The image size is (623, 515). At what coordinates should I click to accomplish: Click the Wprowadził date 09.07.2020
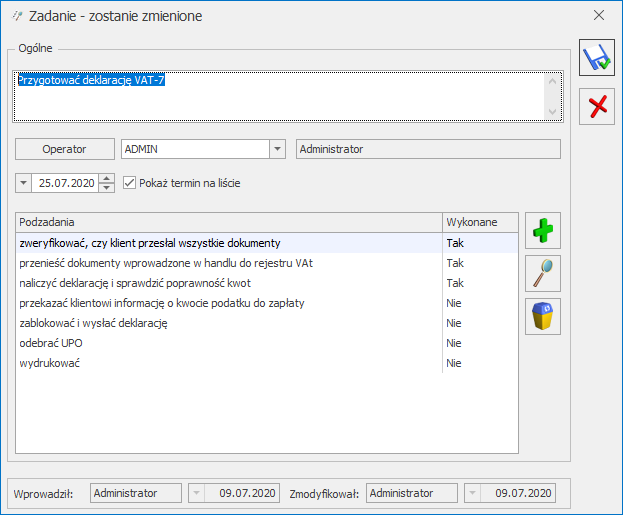click(x=242, y=493)
